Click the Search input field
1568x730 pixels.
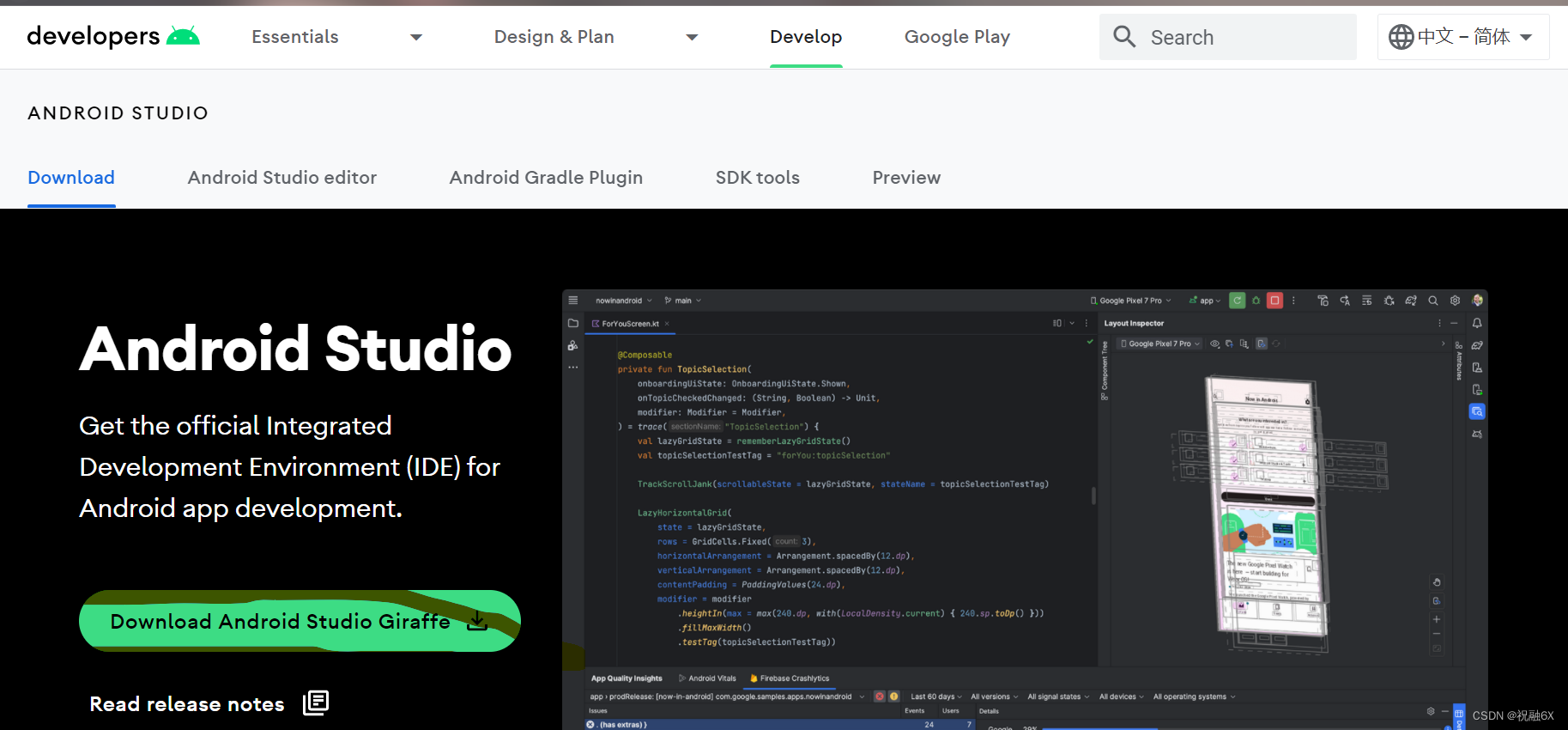1228,37
